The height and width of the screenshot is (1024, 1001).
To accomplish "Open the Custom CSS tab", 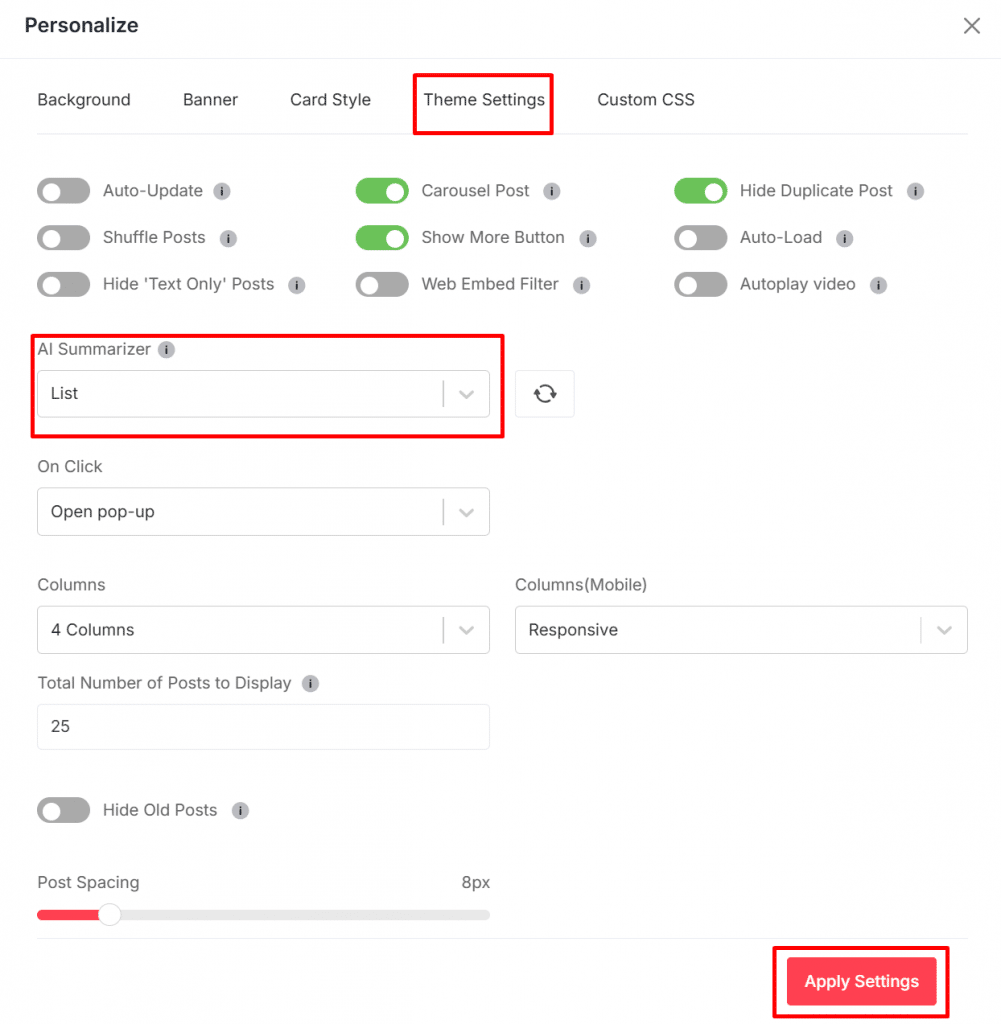I will click(x=646, y=100).
